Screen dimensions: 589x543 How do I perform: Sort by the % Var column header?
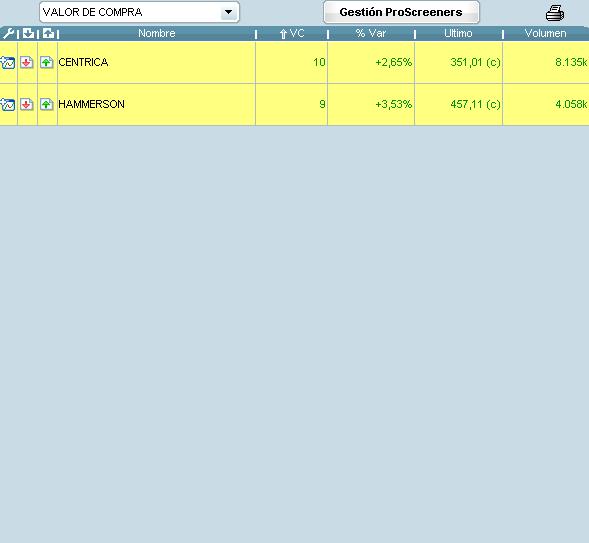tap(371, 33)
